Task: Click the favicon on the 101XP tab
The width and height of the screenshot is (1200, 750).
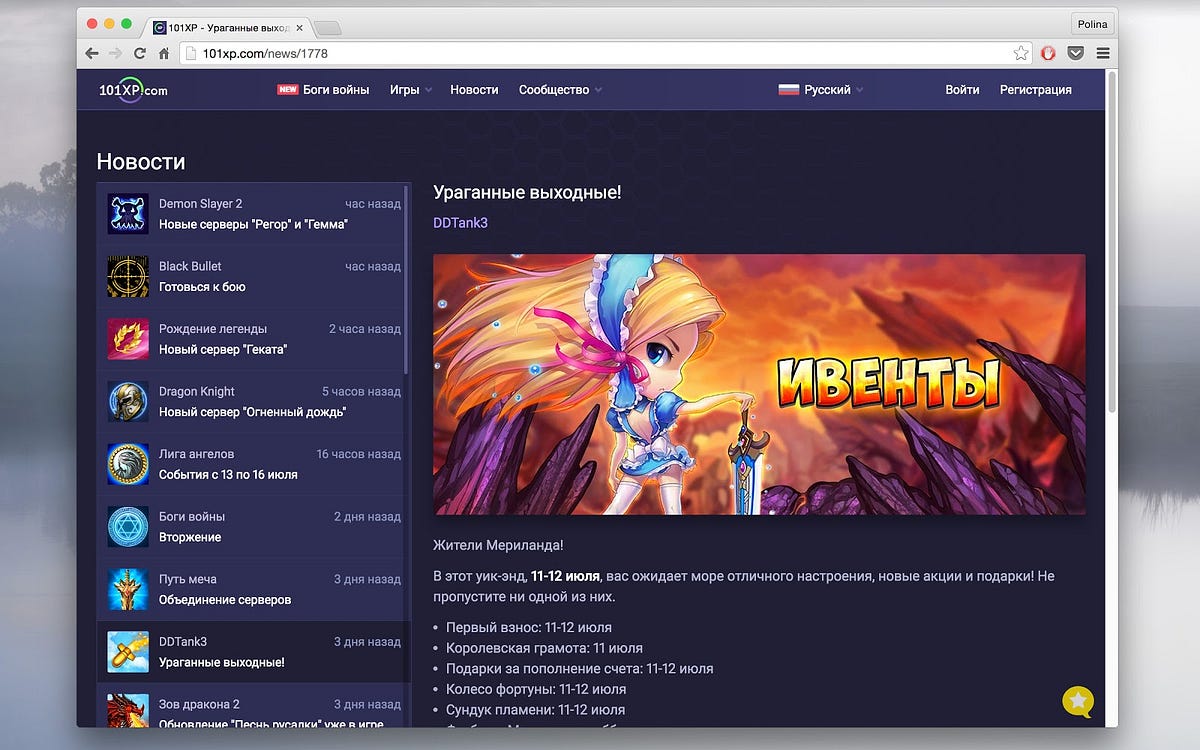Action: click(160, 28)
